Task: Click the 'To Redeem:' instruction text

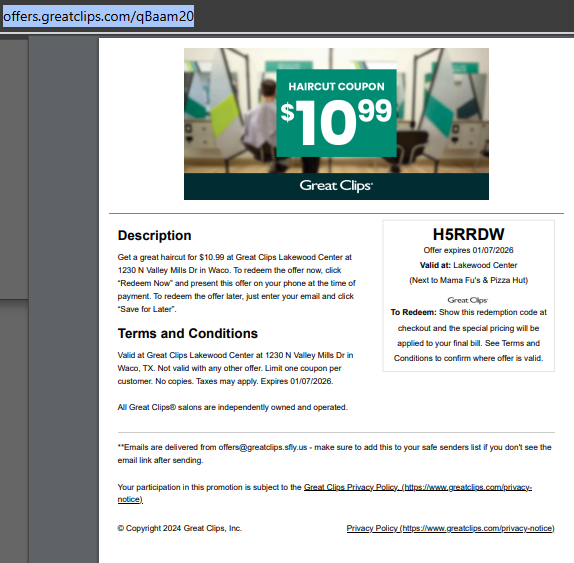Action: click(469, 335)
